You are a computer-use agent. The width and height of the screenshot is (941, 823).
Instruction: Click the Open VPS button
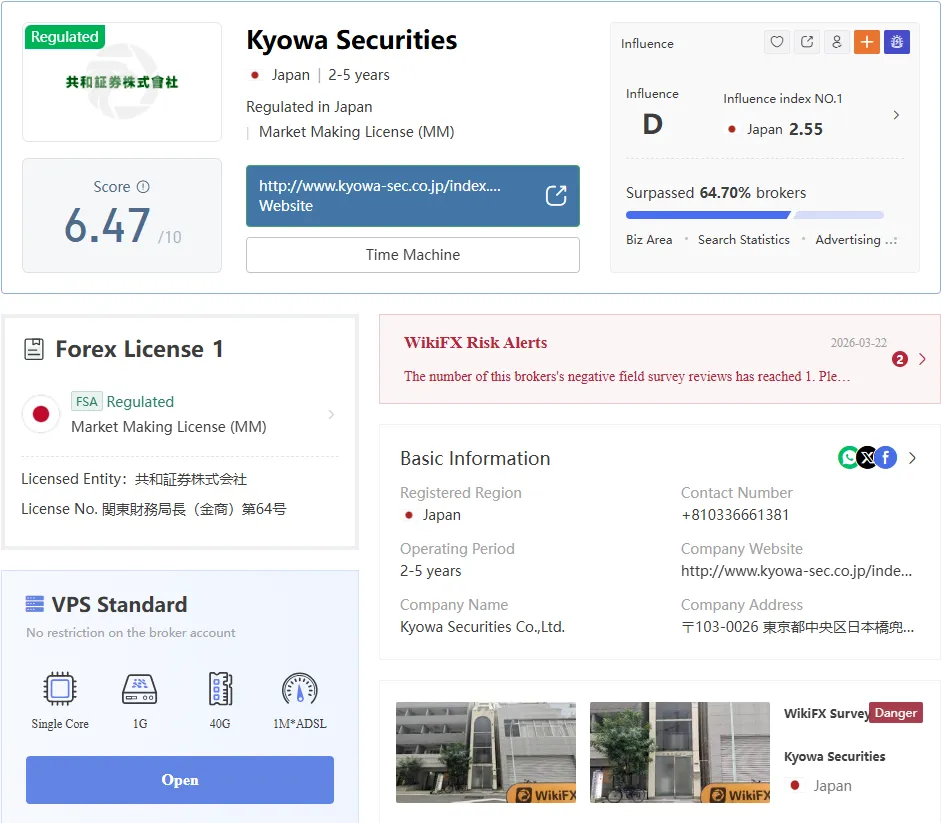[180, 780]
